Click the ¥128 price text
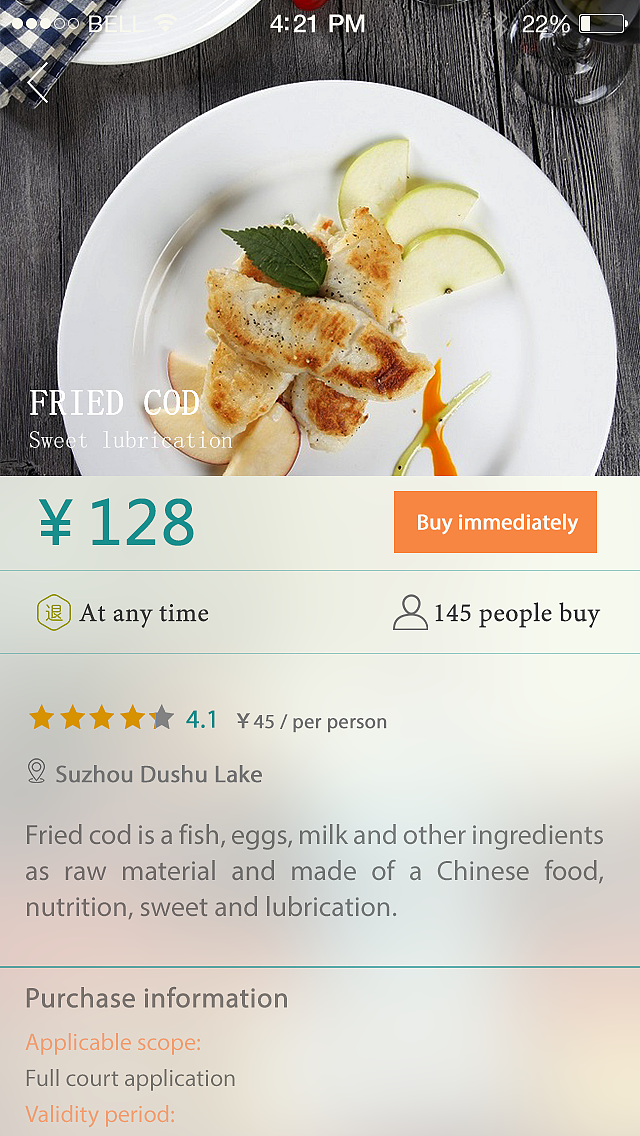The image size is (640, 1136). tap(117, 523)
